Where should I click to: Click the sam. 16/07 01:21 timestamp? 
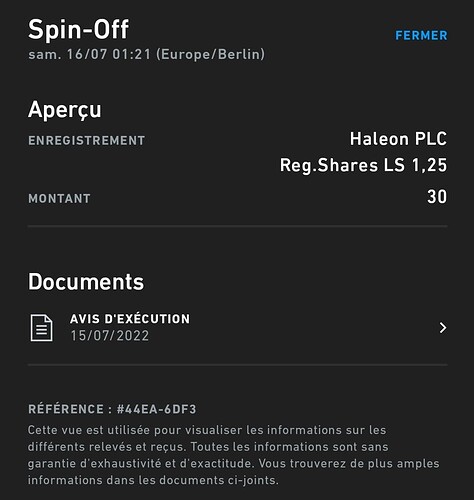coord(90,54)
